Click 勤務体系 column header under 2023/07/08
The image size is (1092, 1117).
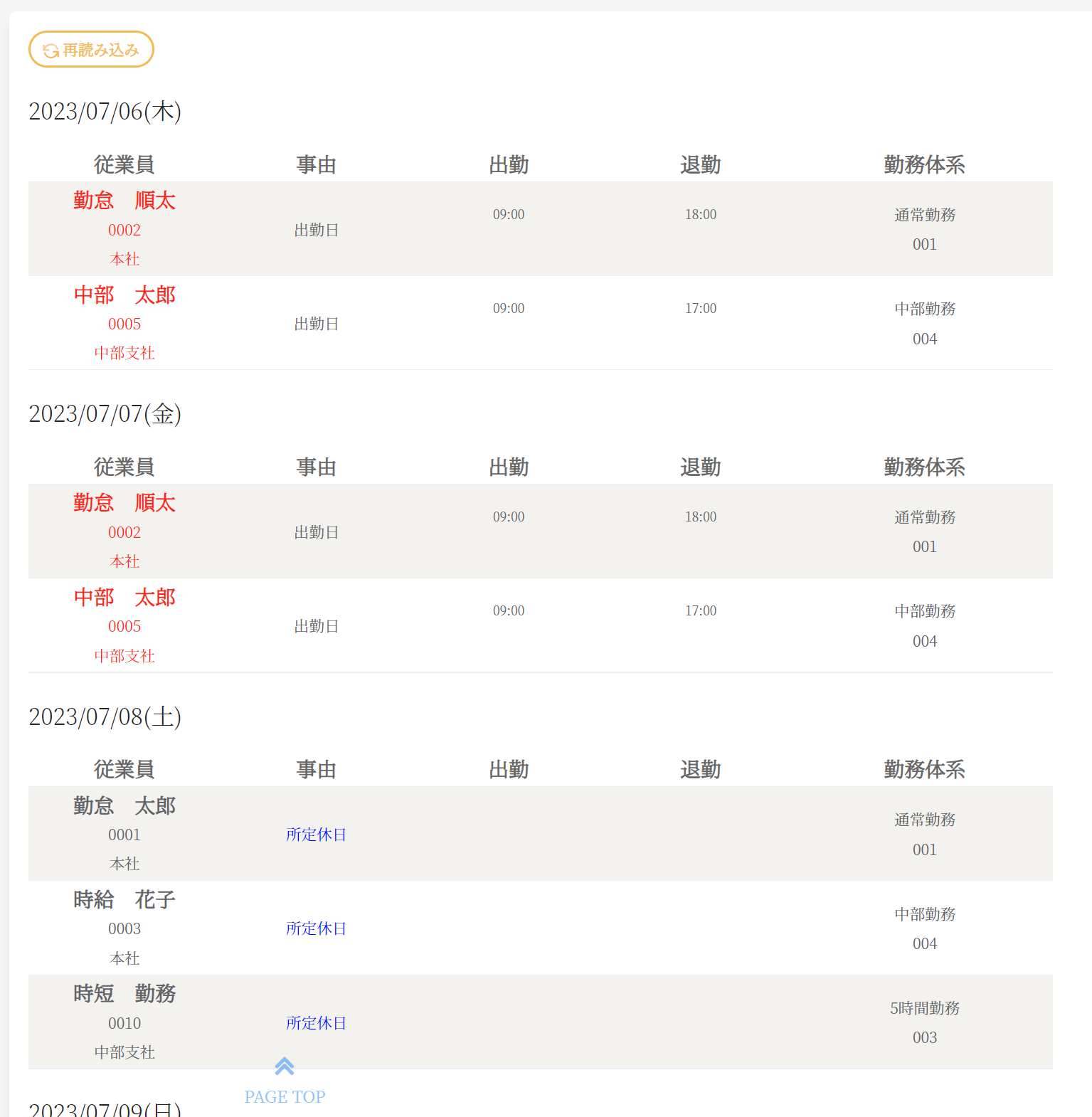[924, 770]
